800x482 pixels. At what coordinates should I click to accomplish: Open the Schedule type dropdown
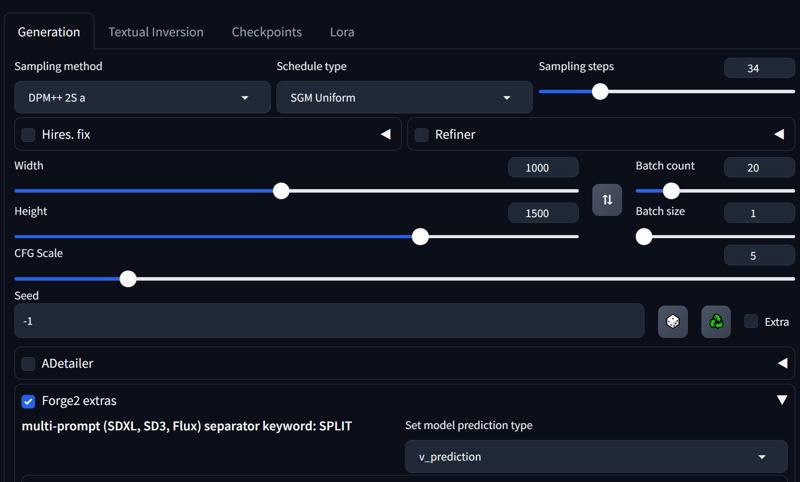(x=404, y=97)
